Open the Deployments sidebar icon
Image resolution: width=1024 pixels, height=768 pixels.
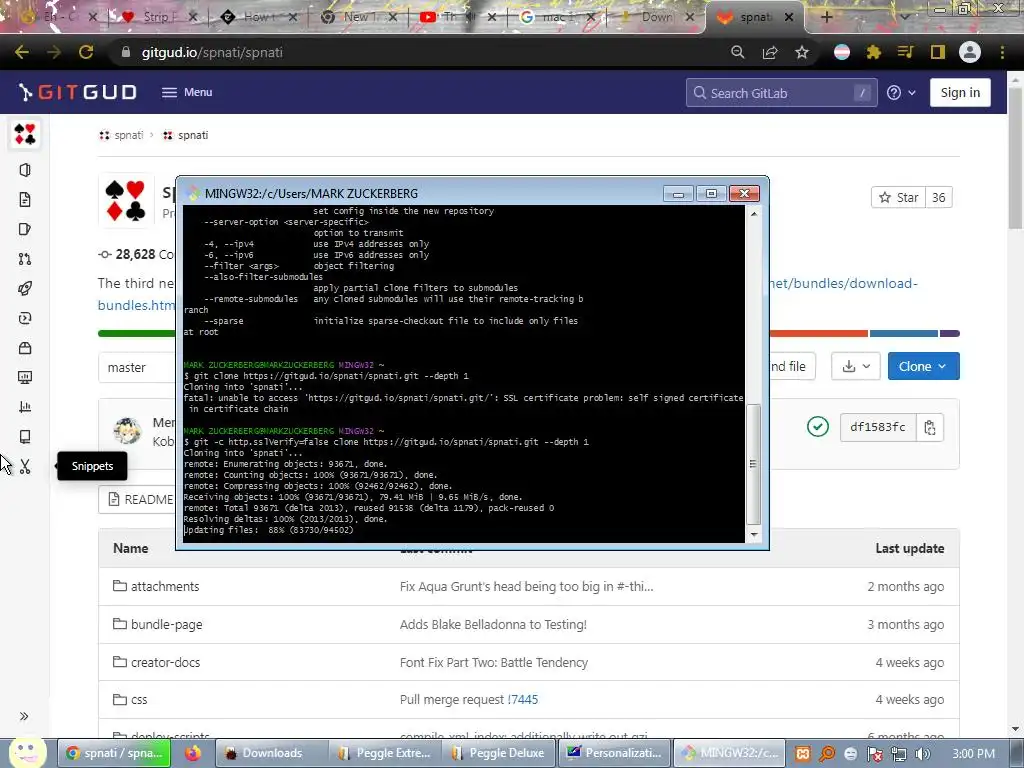click(x=25, y=318)
